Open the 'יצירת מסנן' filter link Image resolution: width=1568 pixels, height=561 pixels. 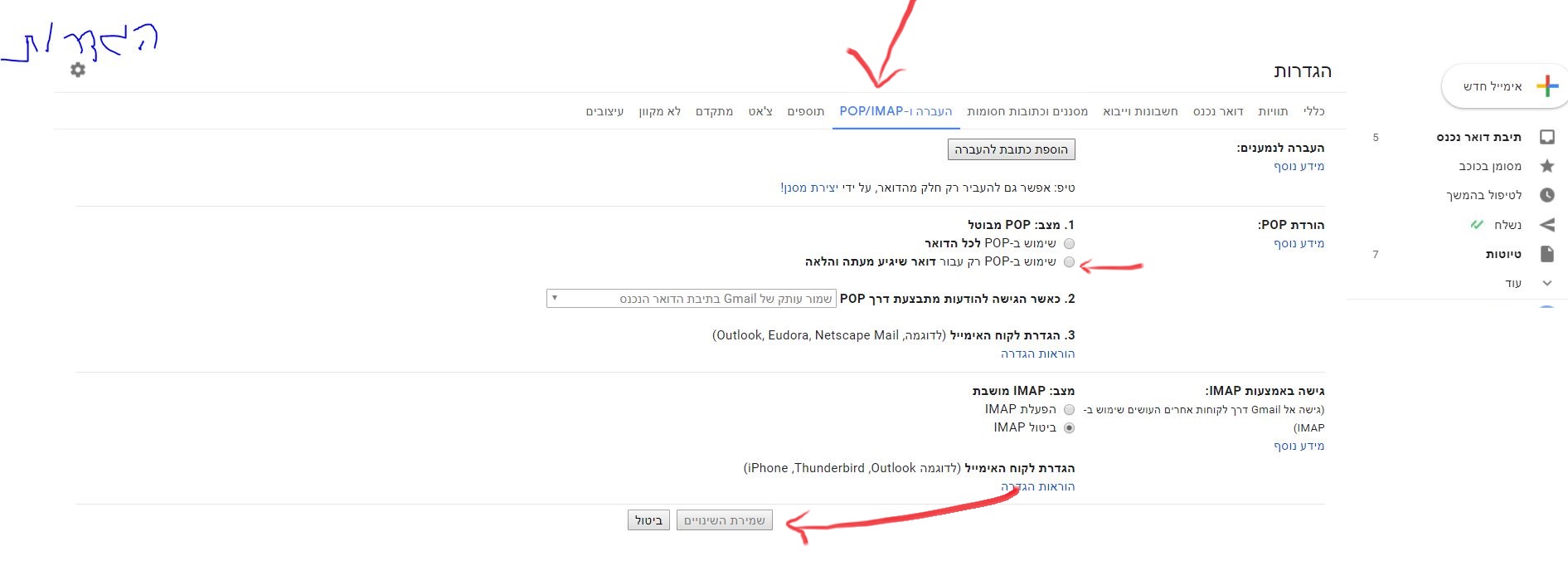pyautogui.click(x=812, y=188)
